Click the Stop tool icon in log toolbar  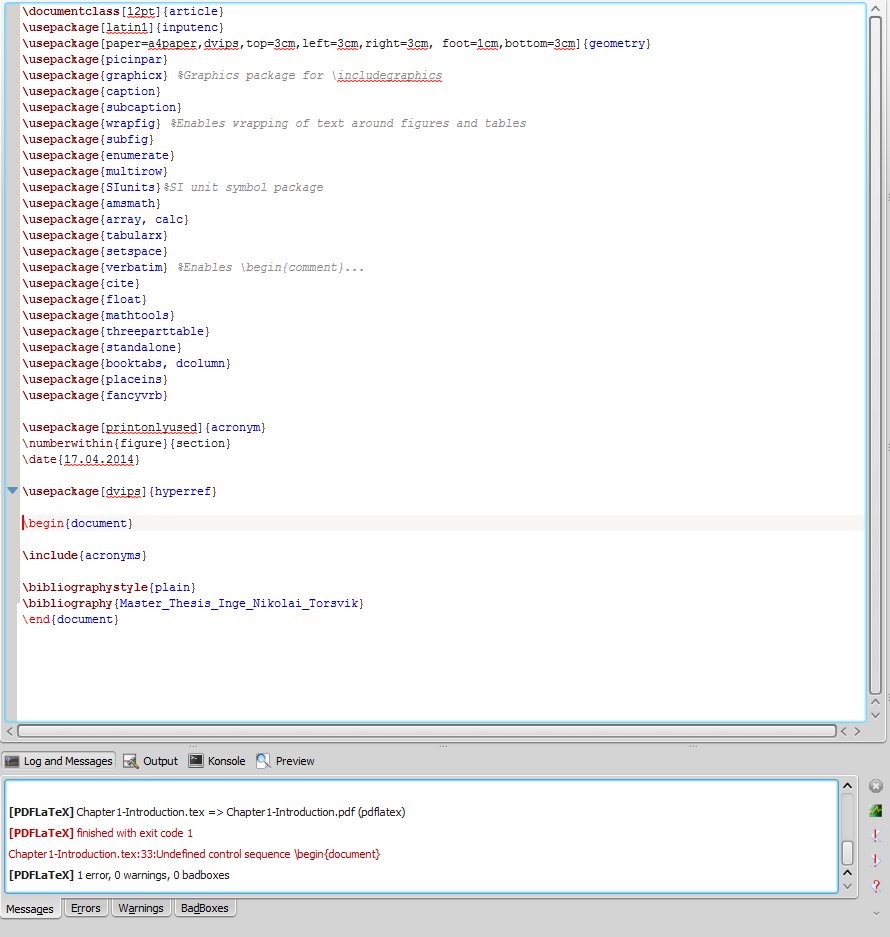tap(876, 786)
